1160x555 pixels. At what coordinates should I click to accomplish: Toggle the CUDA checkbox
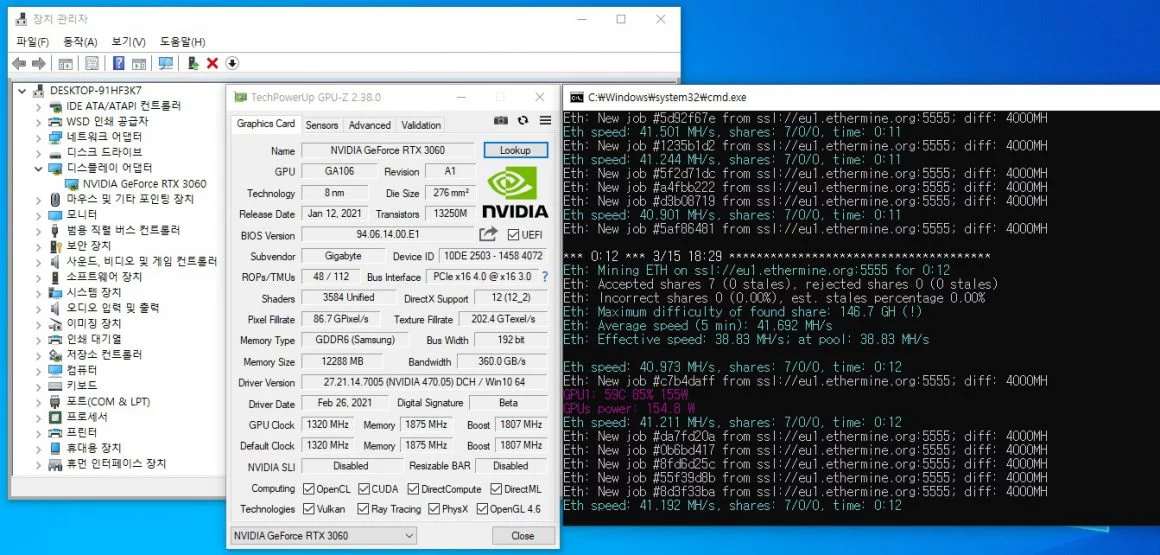click(364, 489)
